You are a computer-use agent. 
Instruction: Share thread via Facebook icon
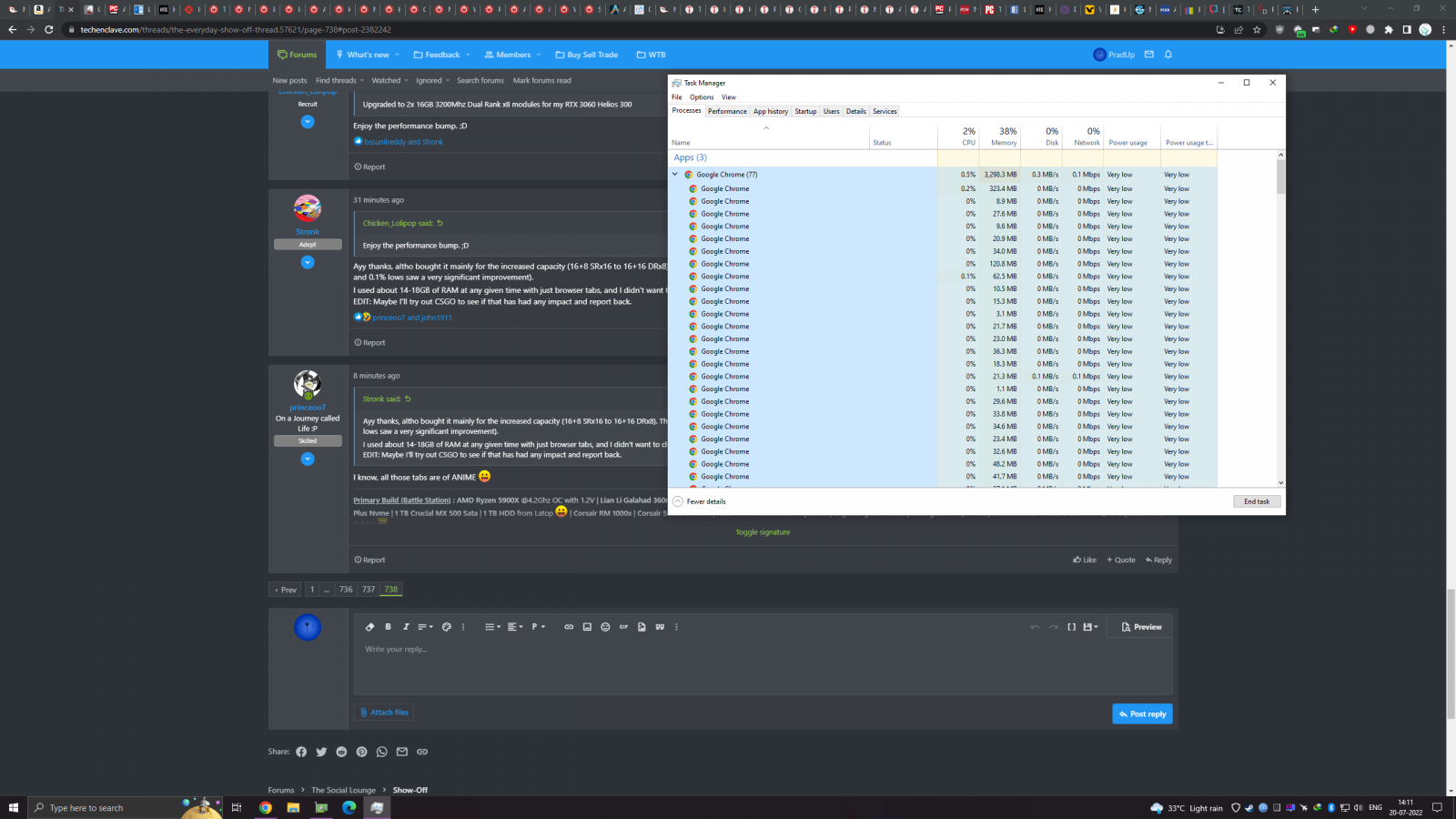tap(301, 752)
